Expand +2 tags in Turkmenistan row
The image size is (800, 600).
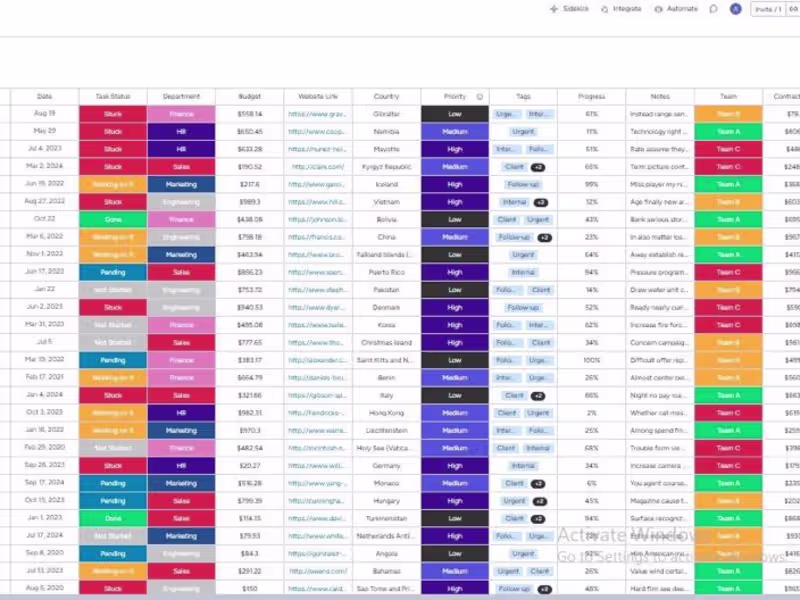538,519
